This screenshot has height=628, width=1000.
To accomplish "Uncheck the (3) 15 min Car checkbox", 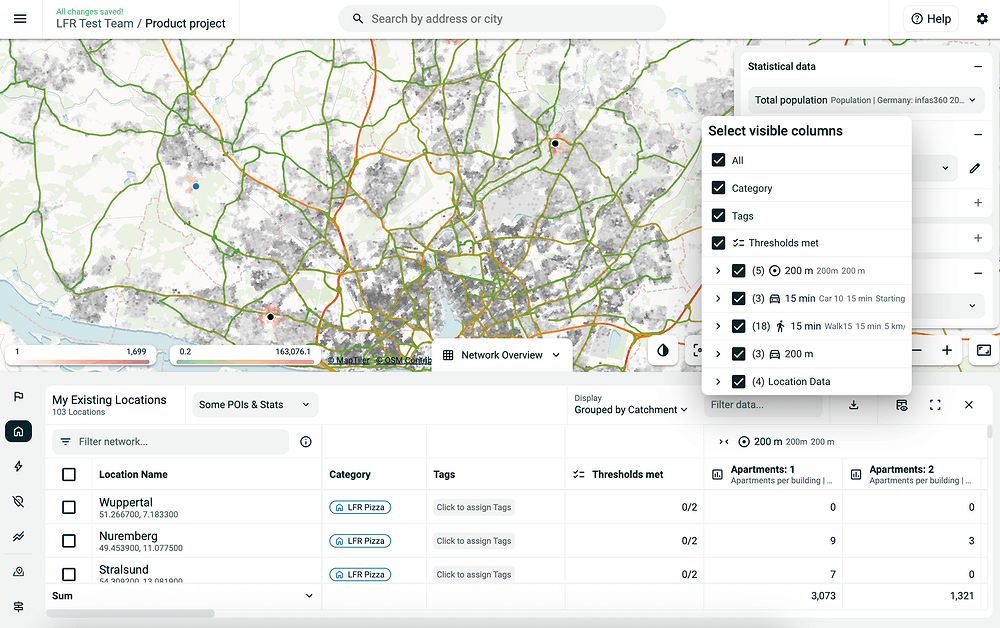I will click(x=739, y=298).
